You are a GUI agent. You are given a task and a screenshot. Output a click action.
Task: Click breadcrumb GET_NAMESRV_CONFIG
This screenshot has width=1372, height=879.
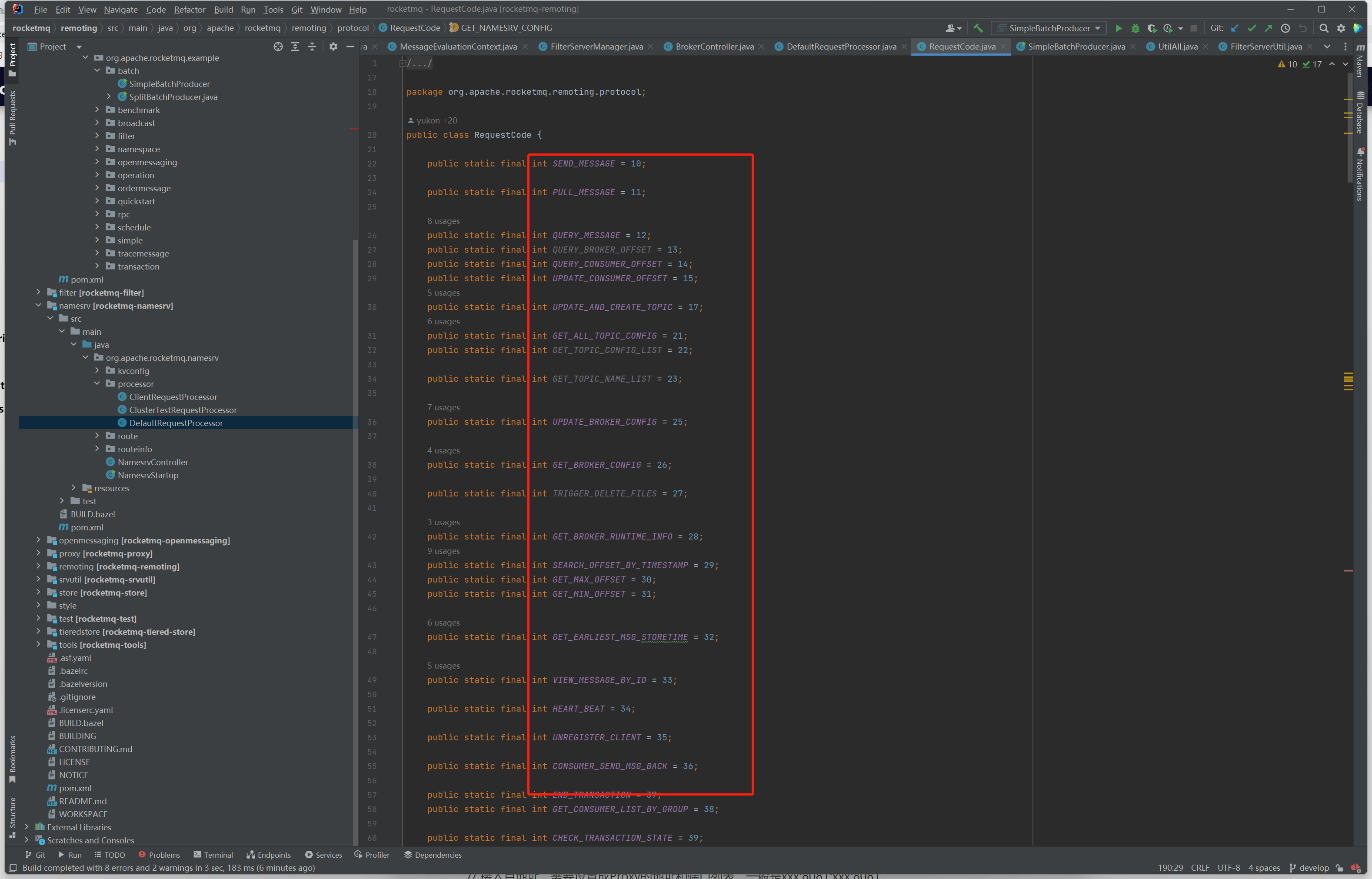click(x=506, y=28)
